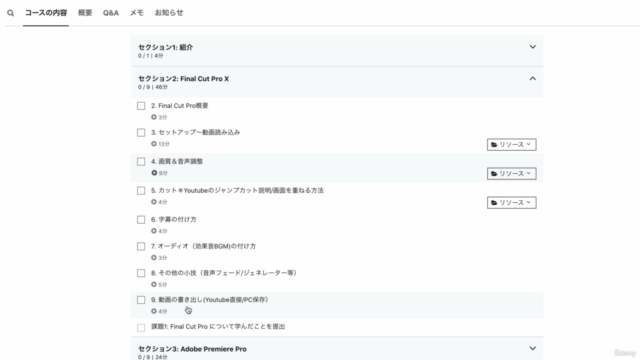This screenshot has height=360, width=640.
Task: Check lecture 9. 動画の書き出し
Action: click(141, 300)
